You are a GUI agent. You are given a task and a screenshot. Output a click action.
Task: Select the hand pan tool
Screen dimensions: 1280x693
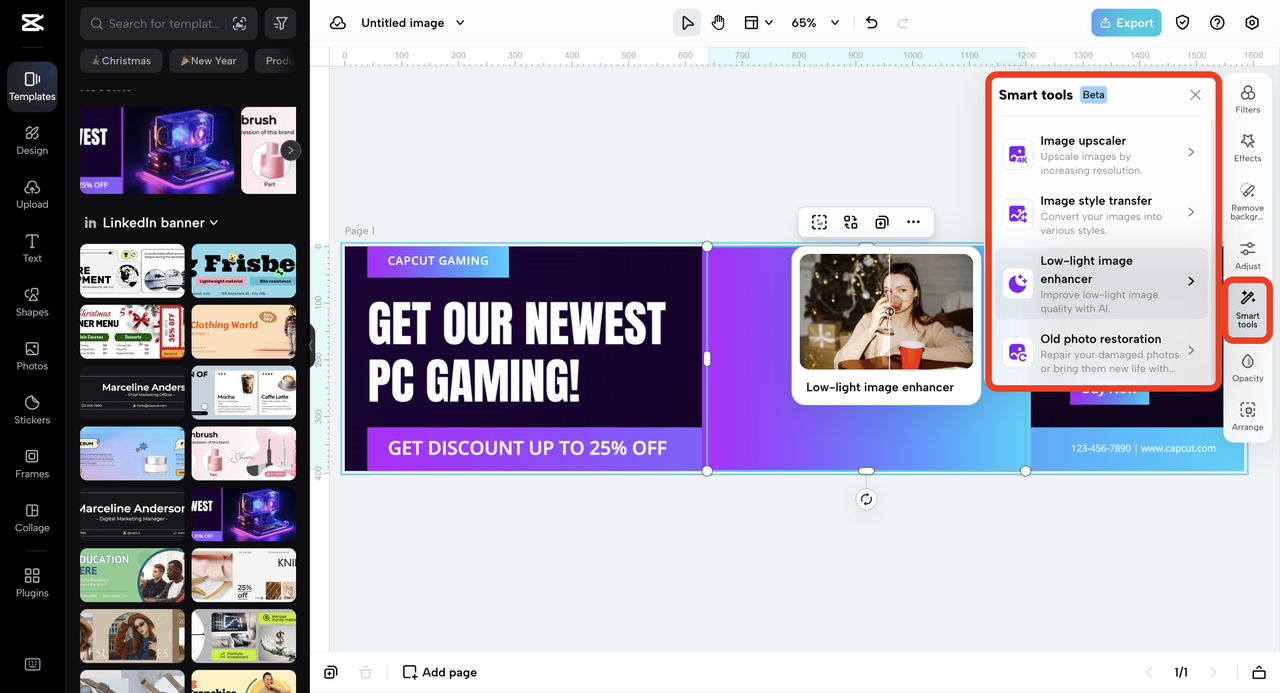point(718,23)
